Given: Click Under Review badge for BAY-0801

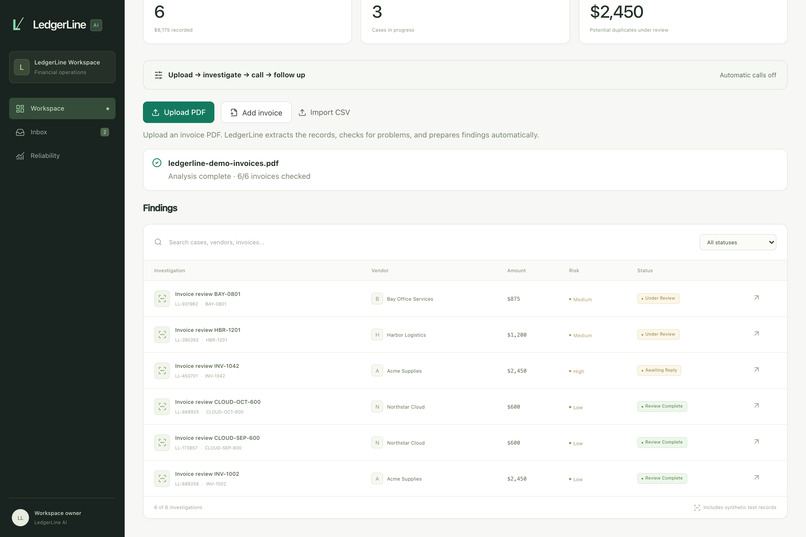Looking at the screenshot, I should (658, 298).
